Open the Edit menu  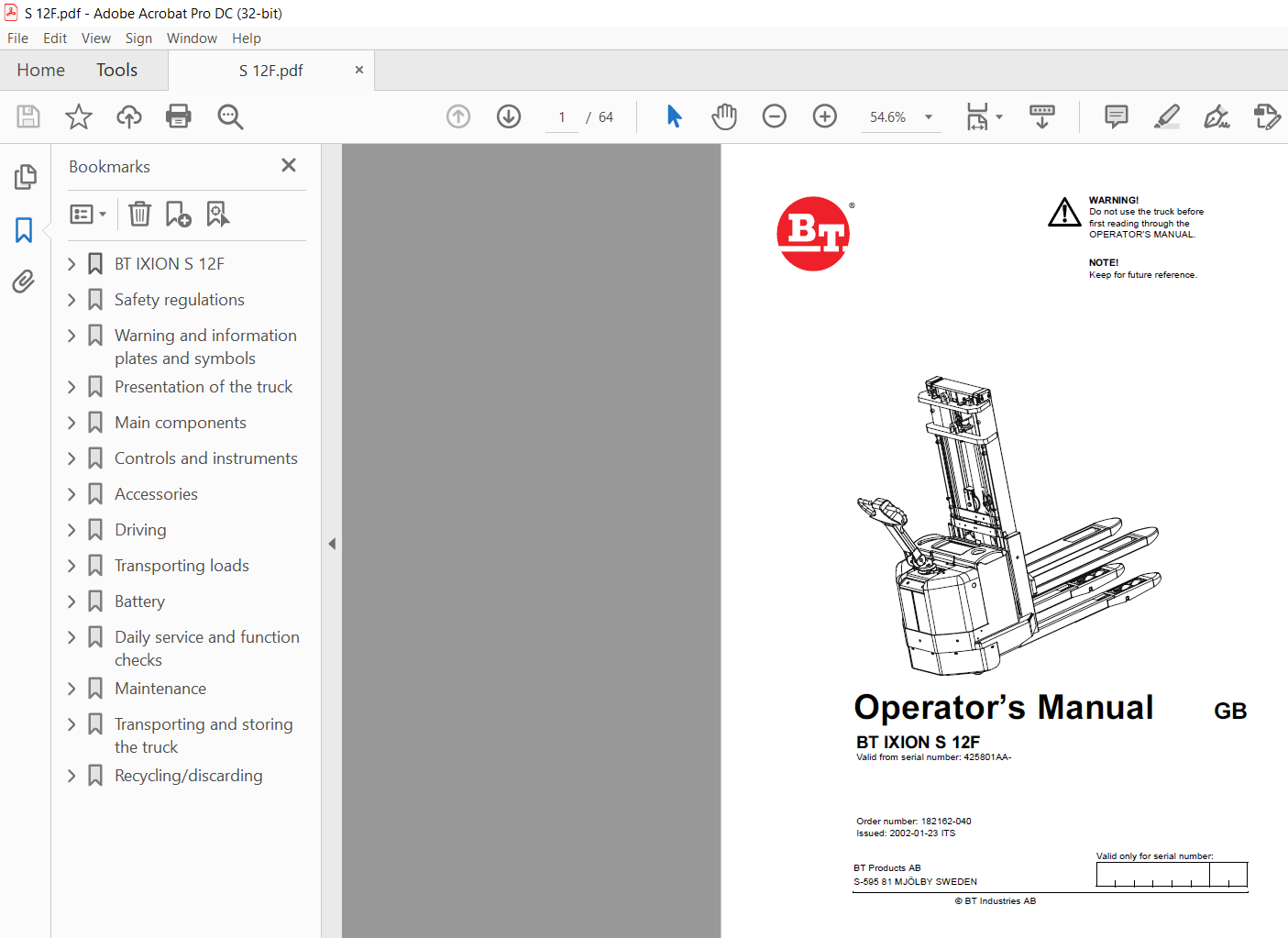point(55,39)
